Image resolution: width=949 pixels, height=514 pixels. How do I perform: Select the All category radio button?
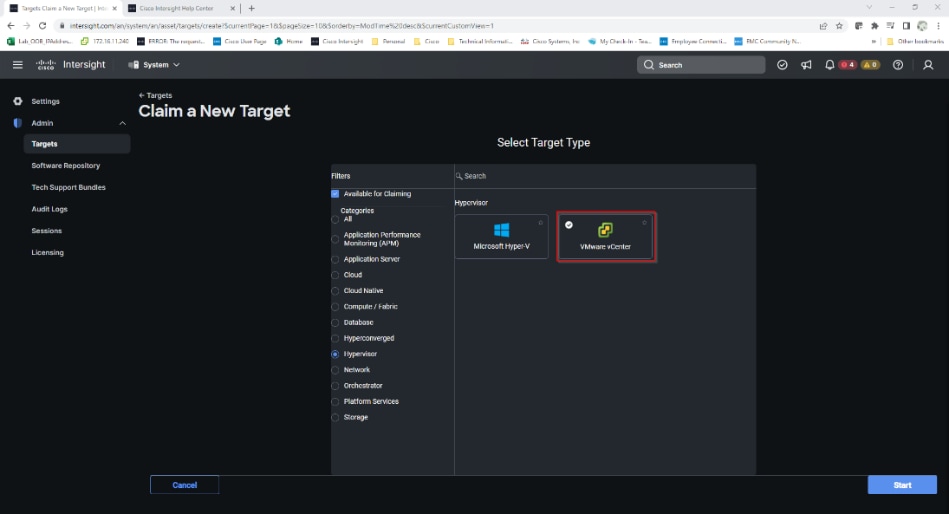pyautogui.click(x=335, y=219)
